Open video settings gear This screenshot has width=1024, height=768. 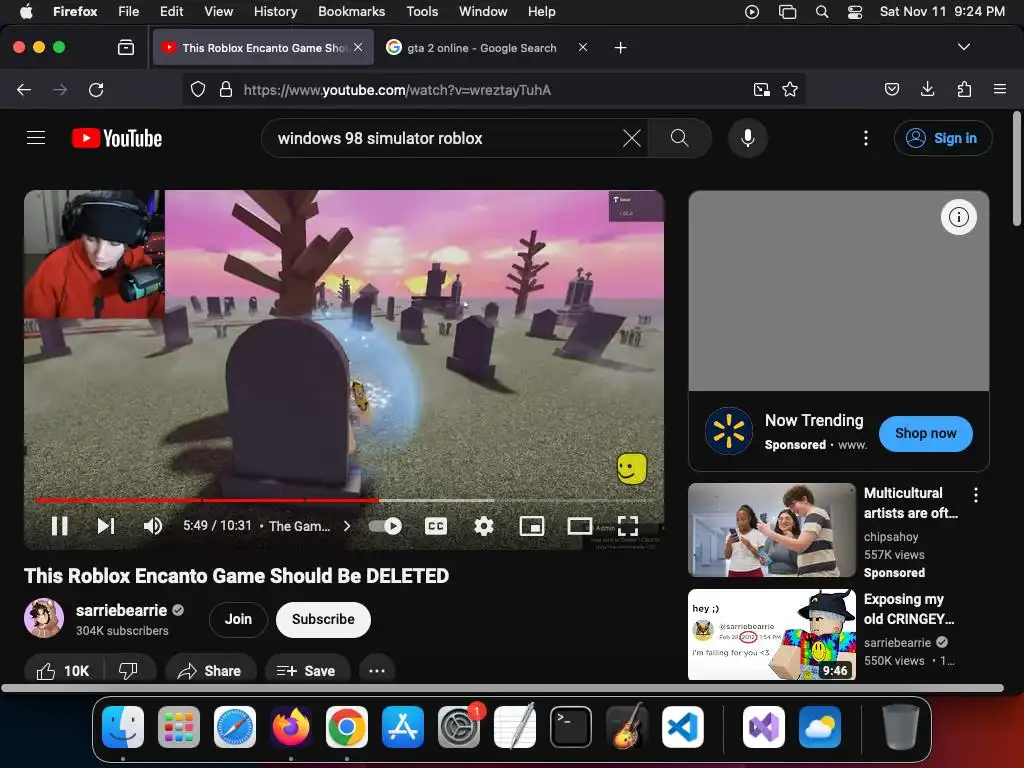click(483, 526)
